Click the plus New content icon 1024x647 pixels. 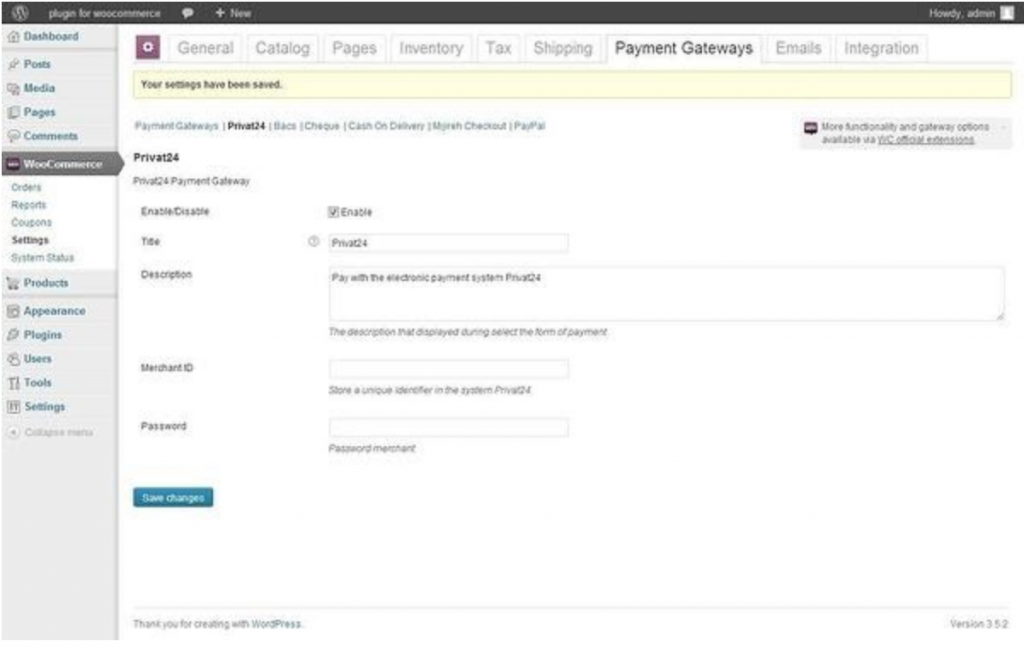pos(219,12)
